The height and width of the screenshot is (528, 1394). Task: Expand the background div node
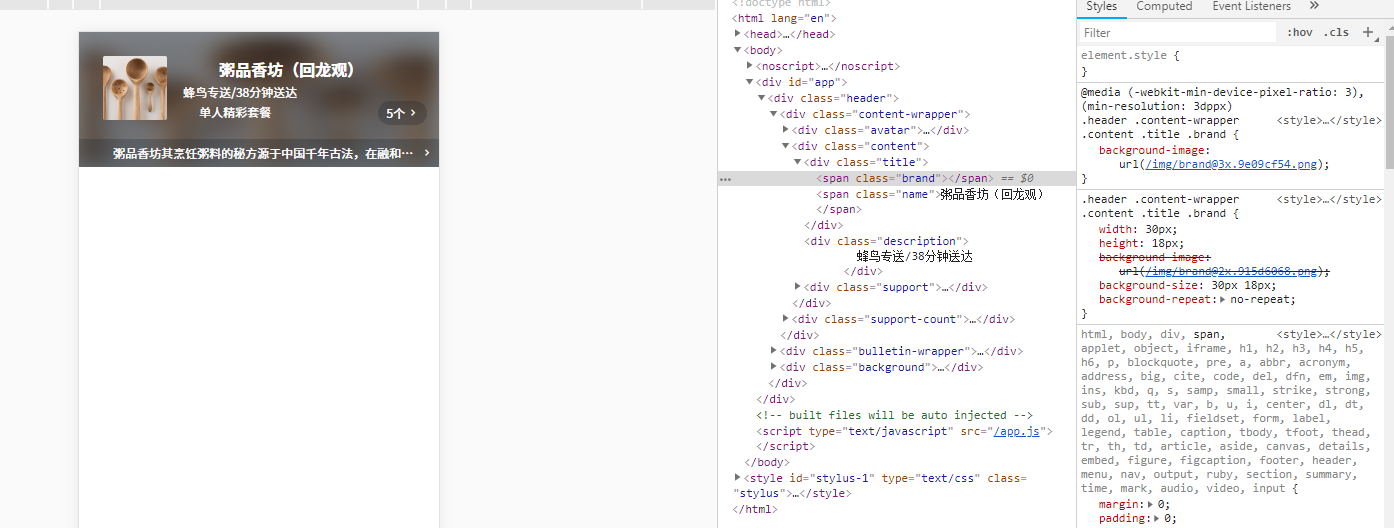[774, 367]
